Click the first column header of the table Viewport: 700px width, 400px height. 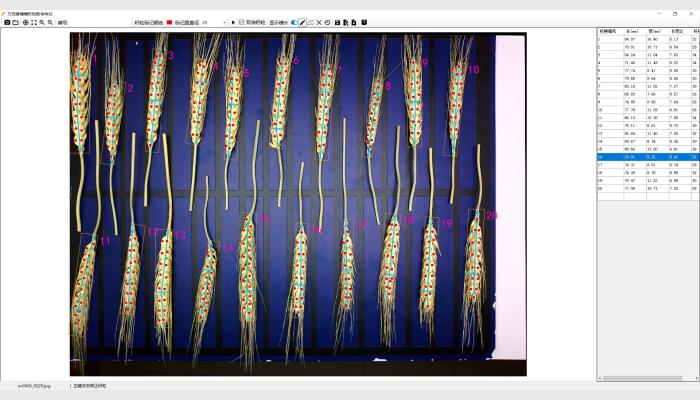coord(608,31)
